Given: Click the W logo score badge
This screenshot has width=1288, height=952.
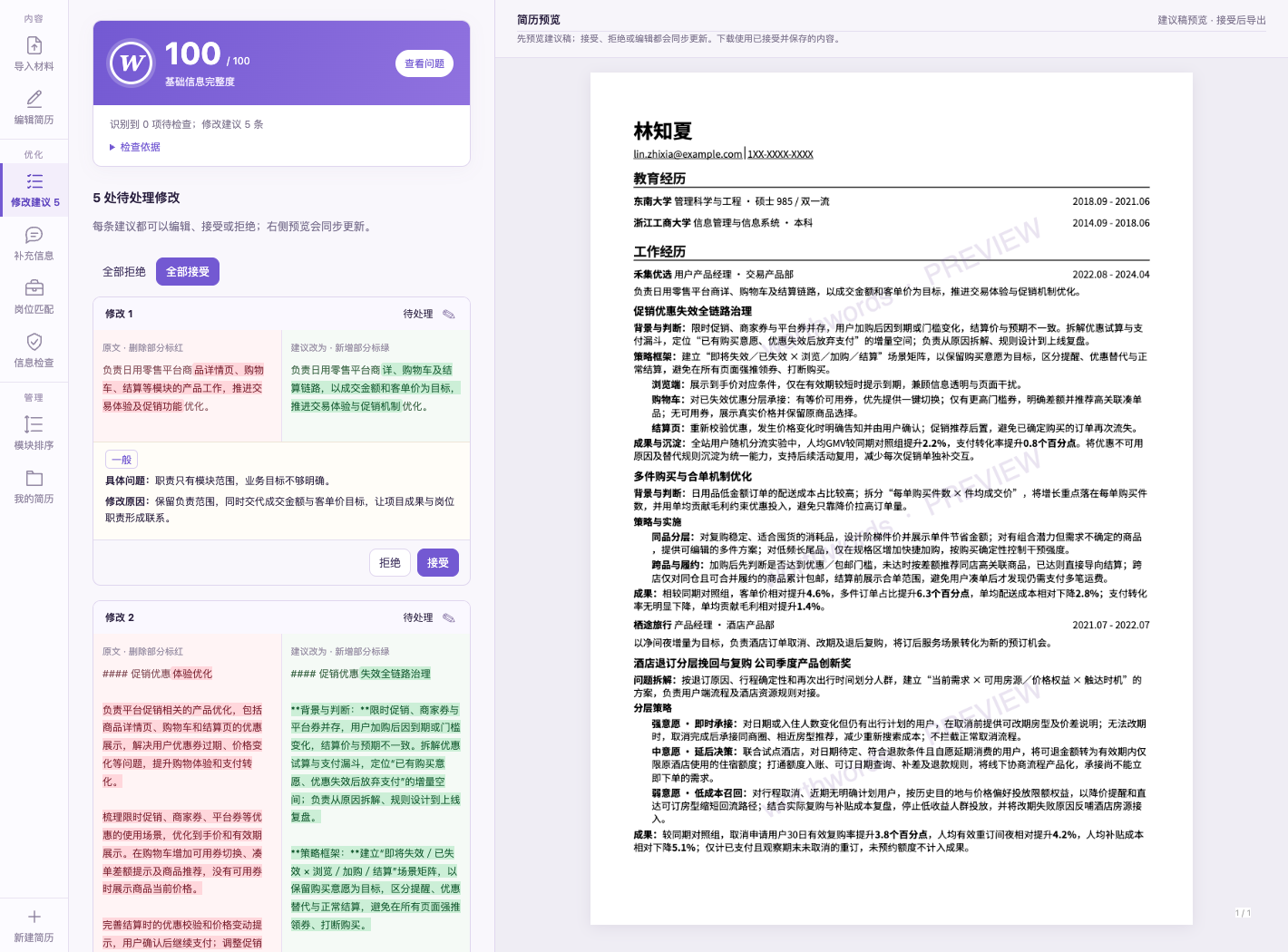Looking at the screenshot, I should coord(132,63).
